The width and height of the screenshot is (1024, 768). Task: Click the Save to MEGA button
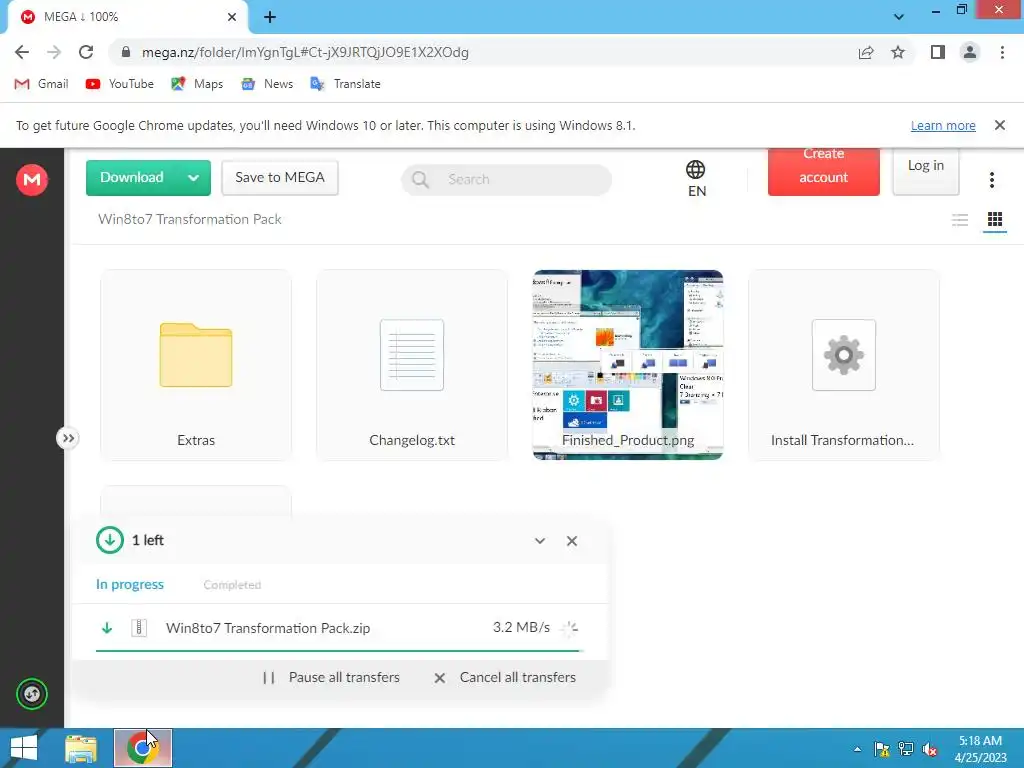(280, 178)
